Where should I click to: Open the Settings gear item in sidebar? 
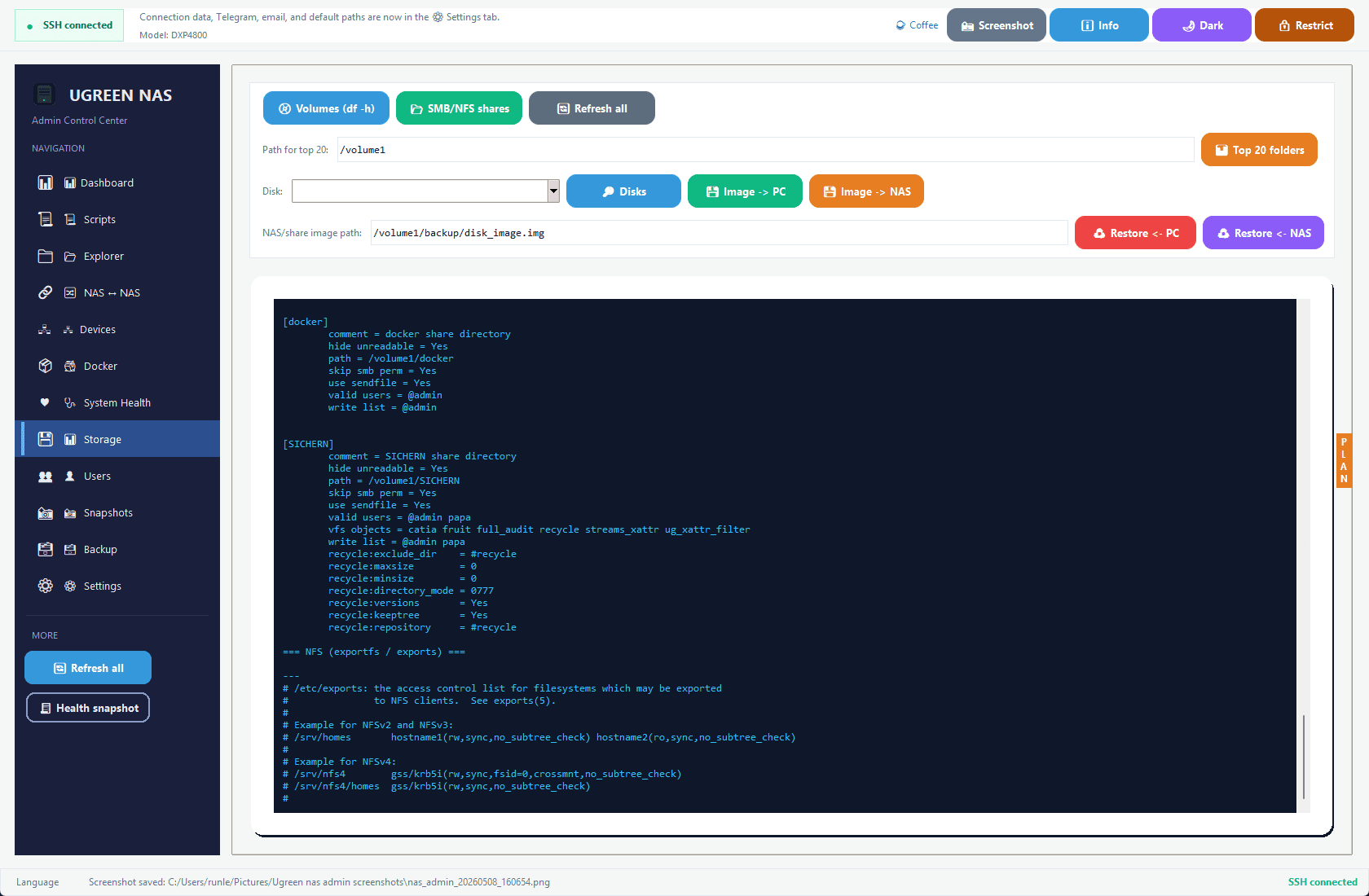click(117, 586)
